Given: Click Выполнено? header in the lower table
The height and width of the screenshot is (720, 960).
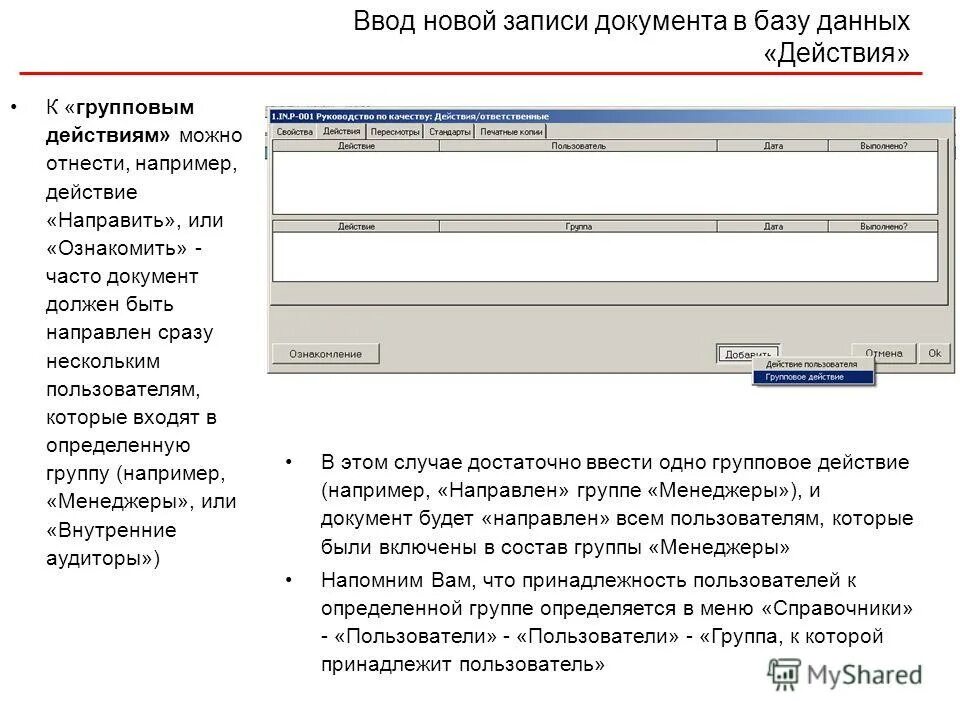Looking at the screenshot, I should [x=883, y=227].
